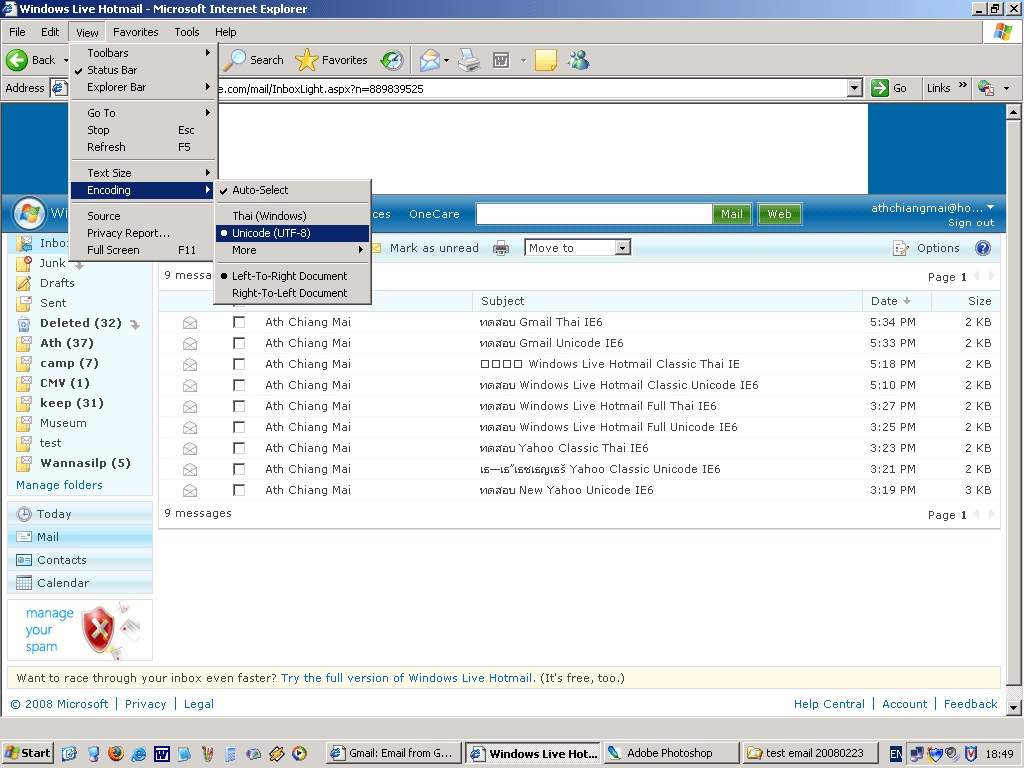Image resolution: width=1024 pixels, height=768 pixels.
Task: Launch Firefox from the quick launch bar
Action: pyautogui.click(x=116, y=754)
